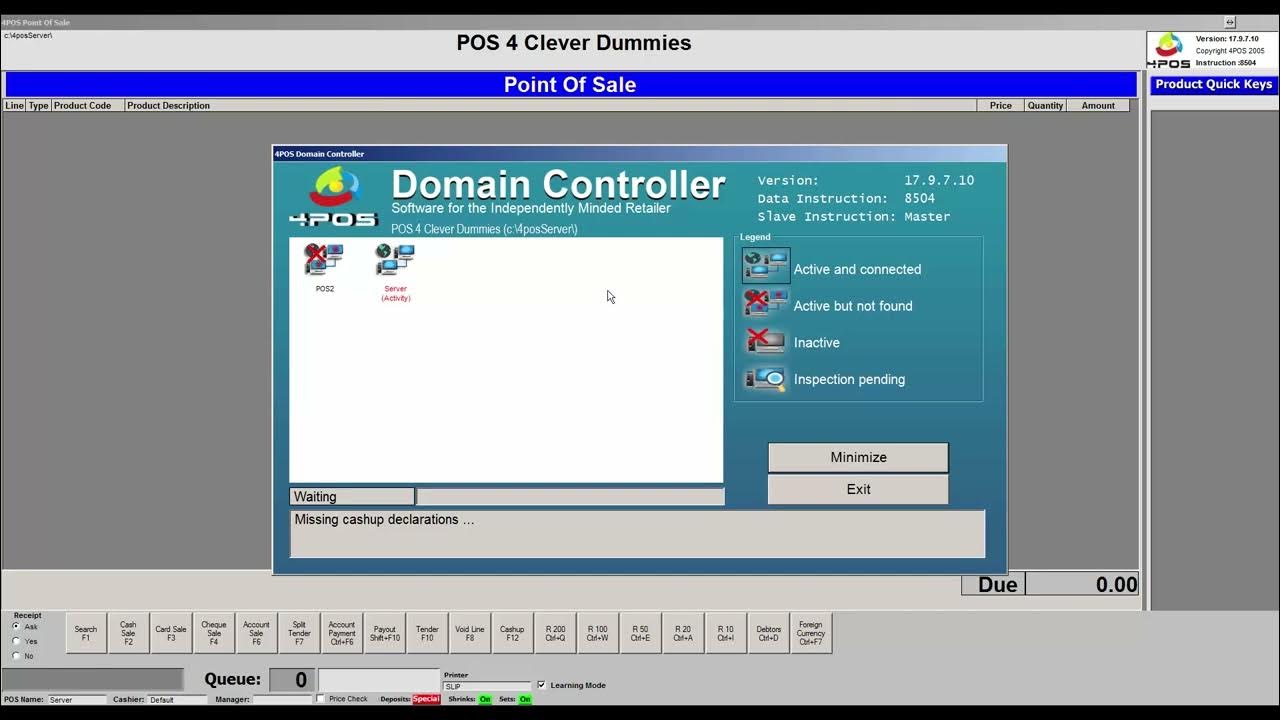Screen dimensions: 1280x720
Task: Click the Active but not found legend icon
Action: pyautogui.click(x=766, y=304)
